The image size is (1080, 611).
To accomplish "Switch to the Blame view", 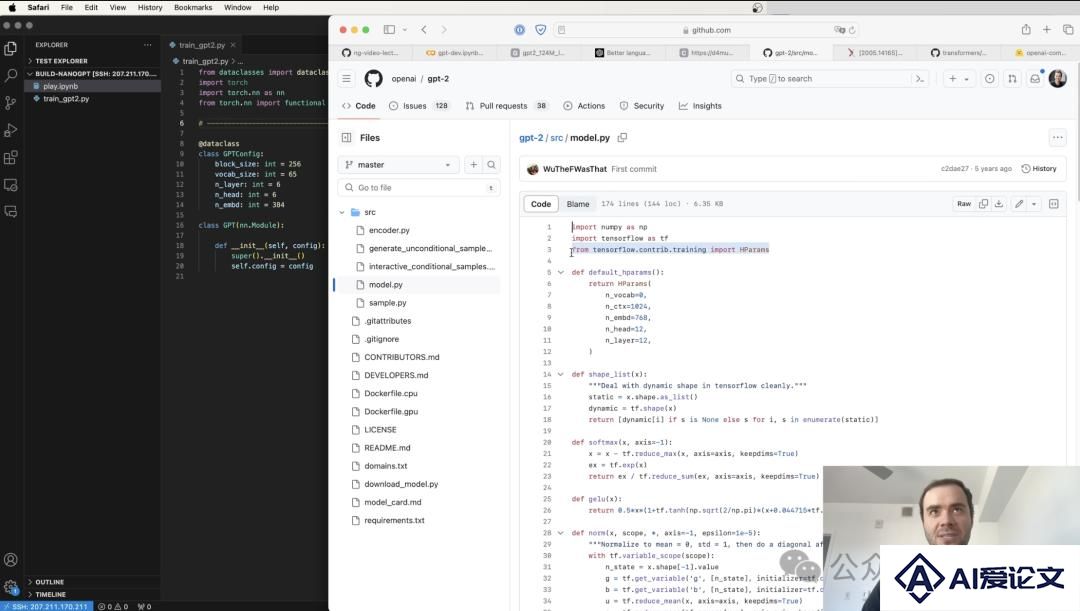I will [578, 204].
